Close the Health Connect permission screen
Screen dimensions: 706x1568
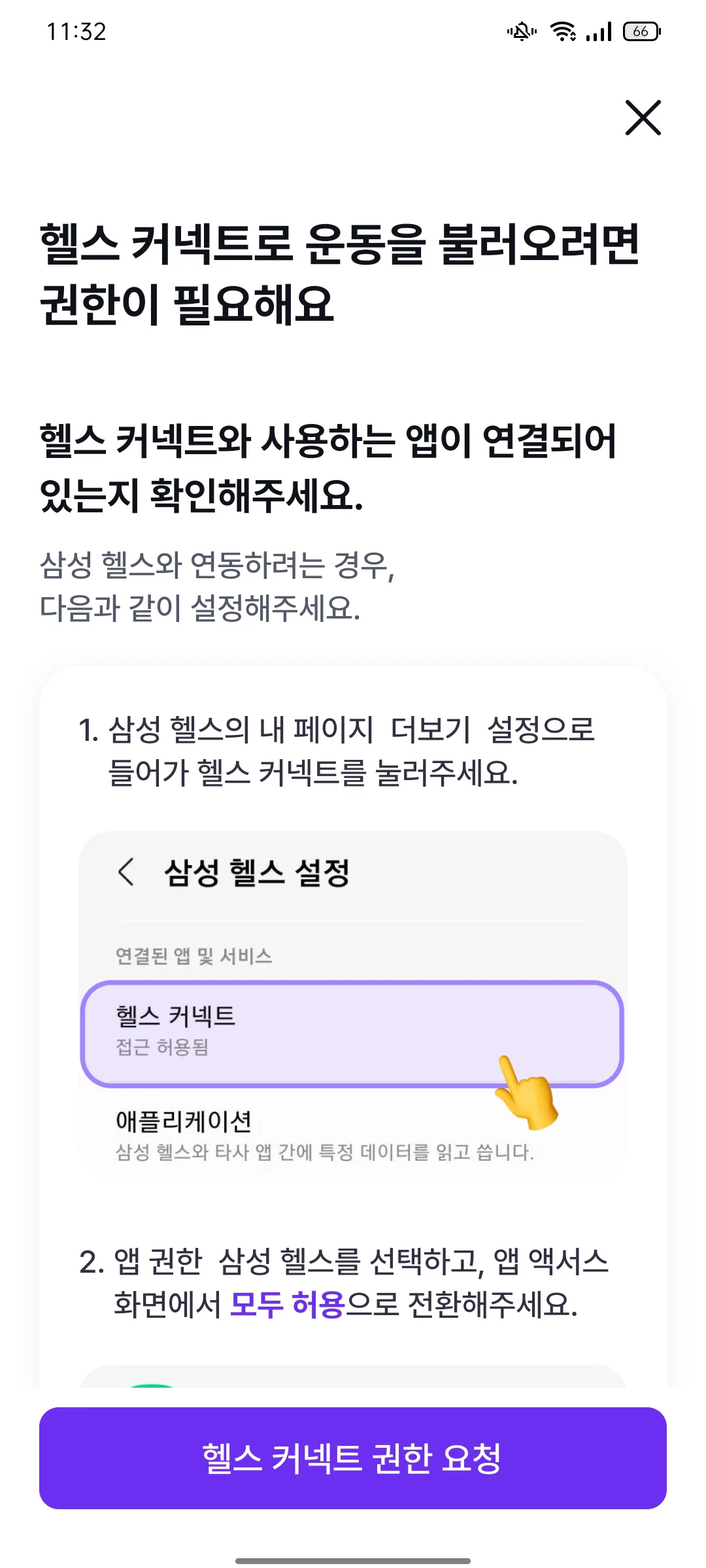click(643, 118)
